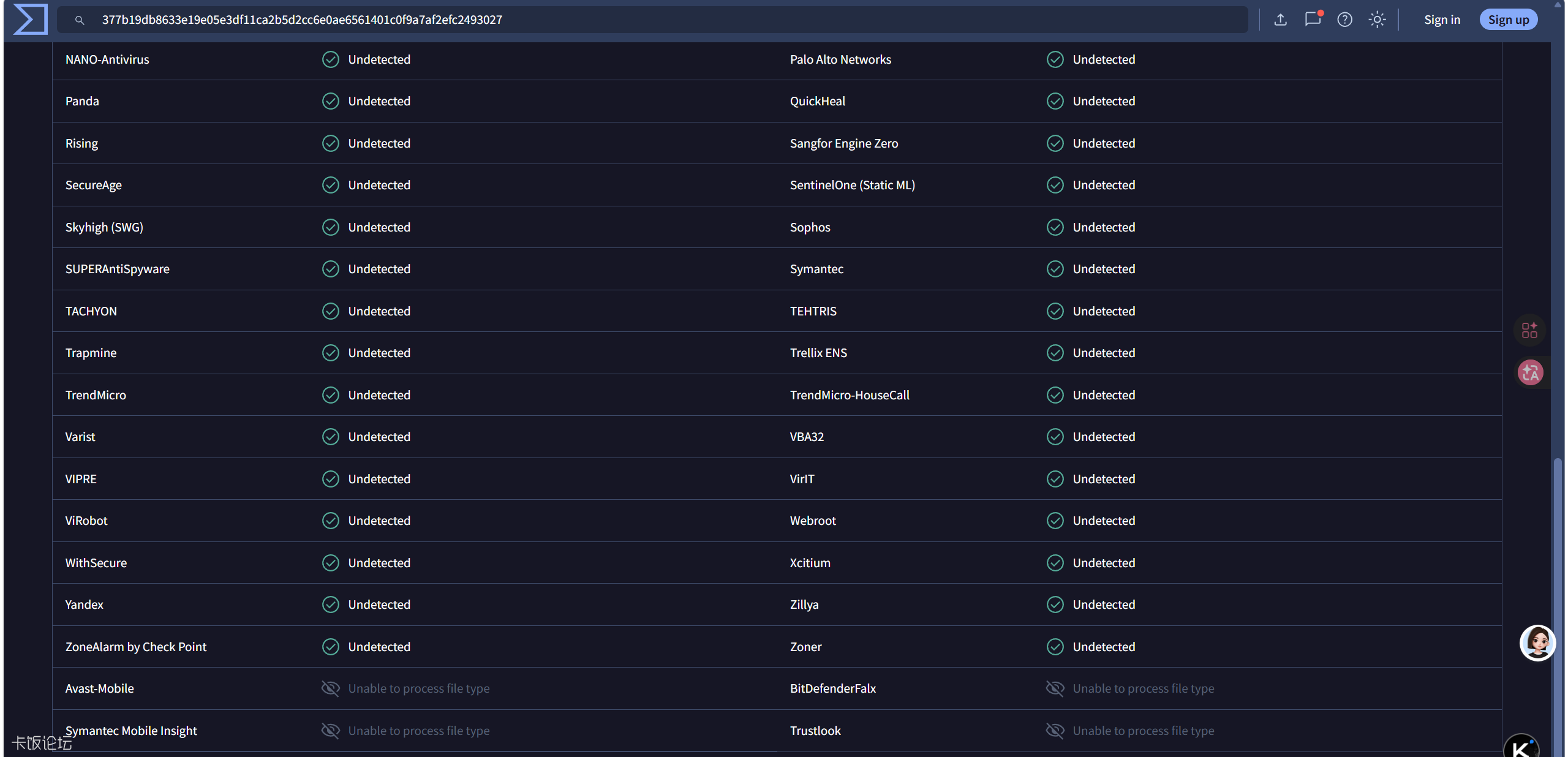
Task: Select SentinelOne (Static ML) text
Action: (x=853, y=185)
